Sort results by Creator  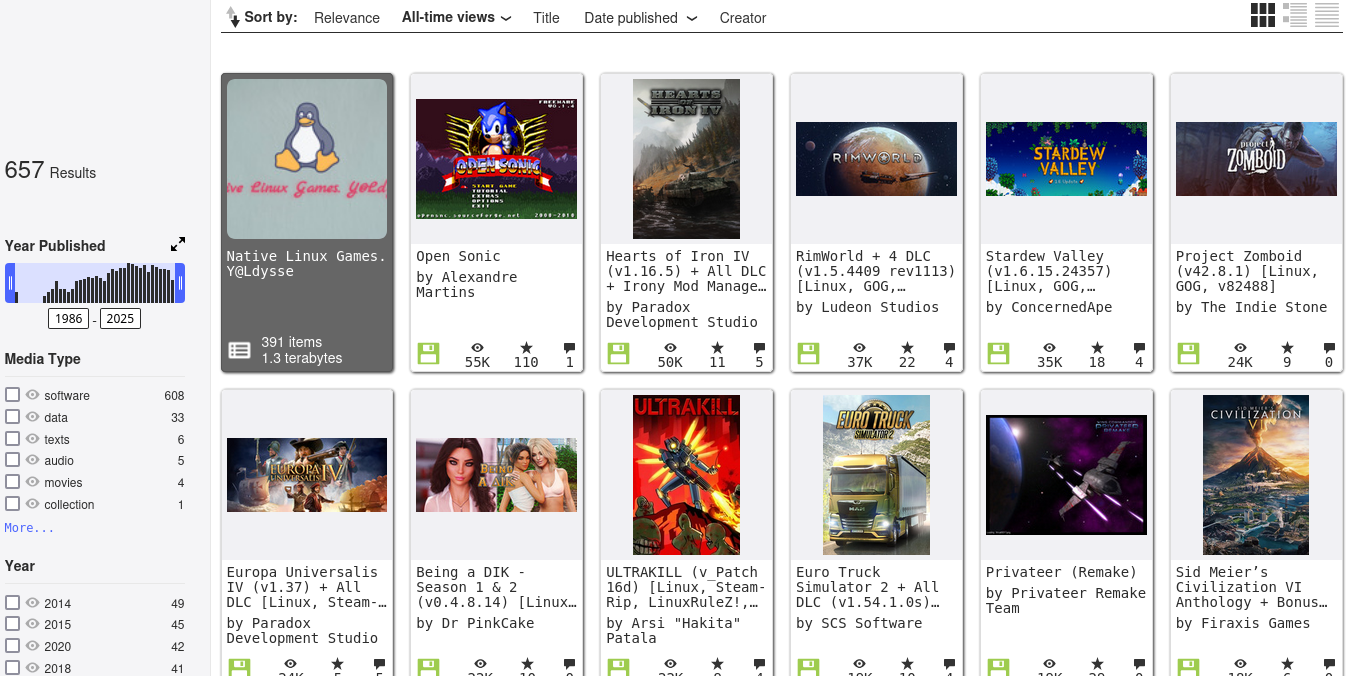(743, 18)
